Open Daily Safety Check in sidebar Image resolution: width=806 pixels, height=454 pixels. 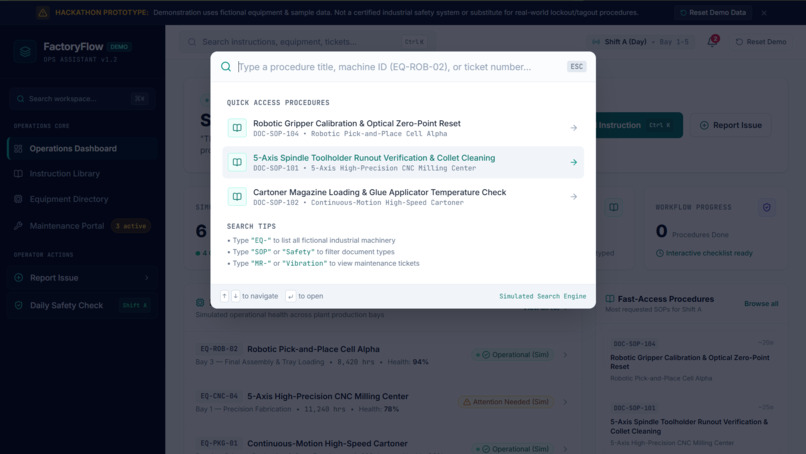82,305
